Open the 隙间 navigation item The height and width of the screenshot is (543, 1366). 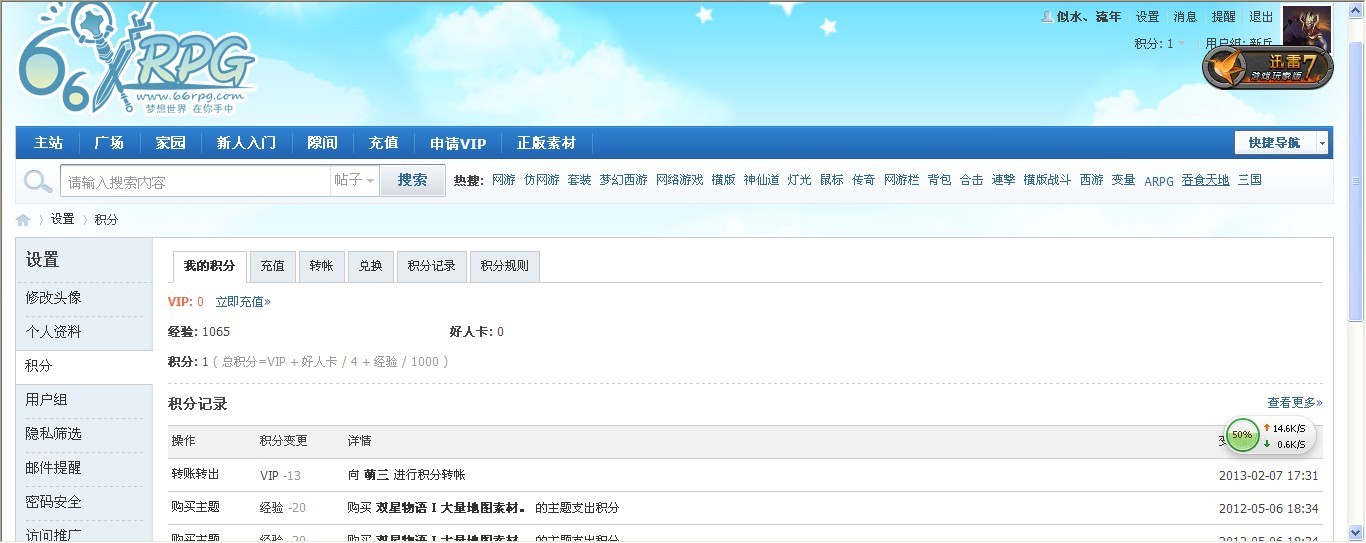coord(322,143)
